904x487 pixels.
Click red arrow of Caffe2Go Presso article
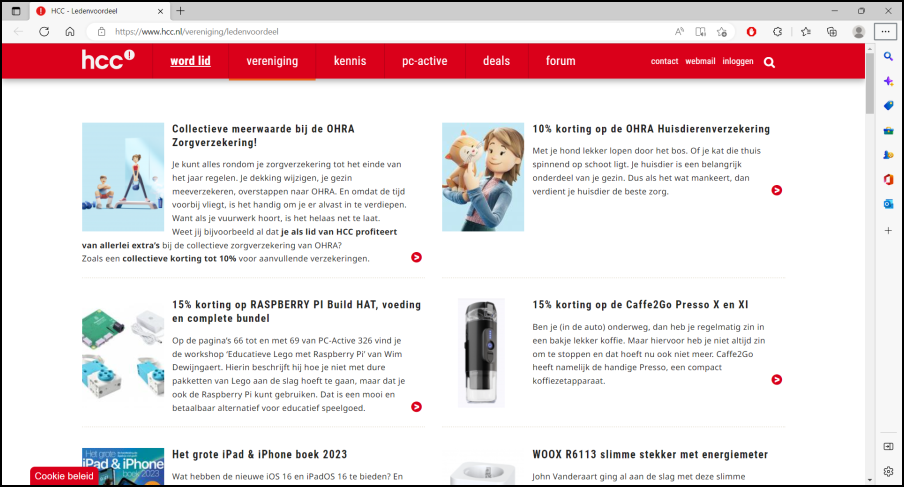coord(777,380)
